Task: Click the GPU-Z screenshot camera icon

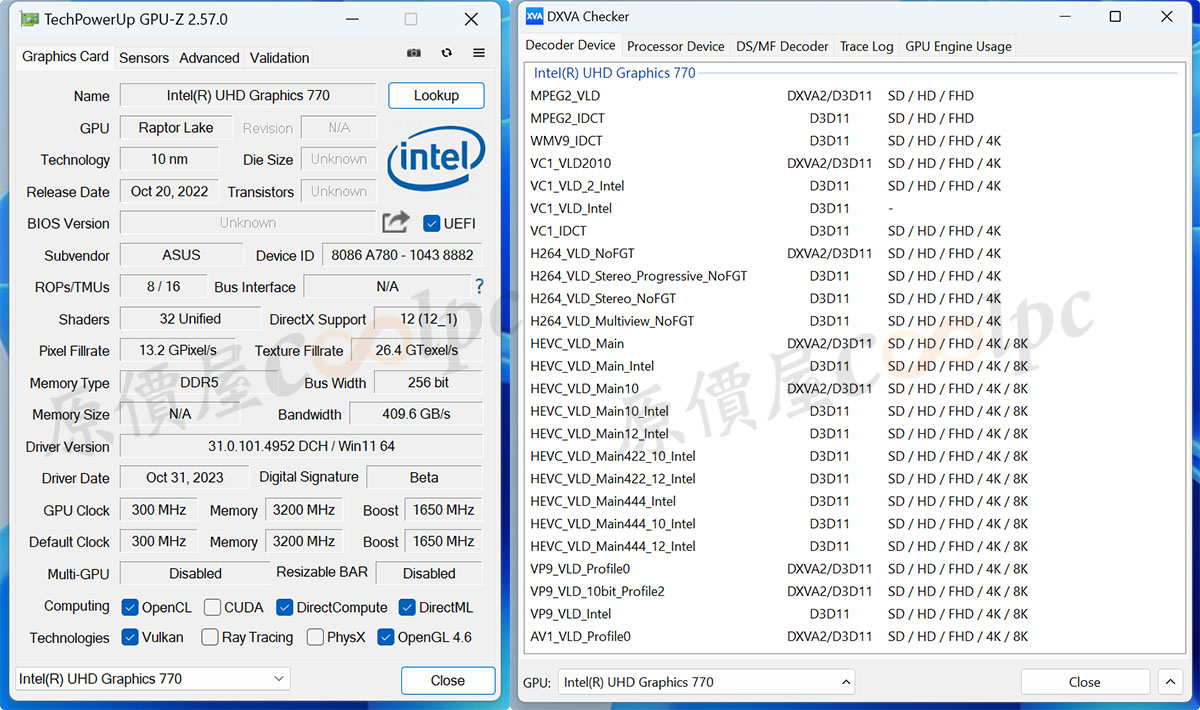Action: pos(414,53)
